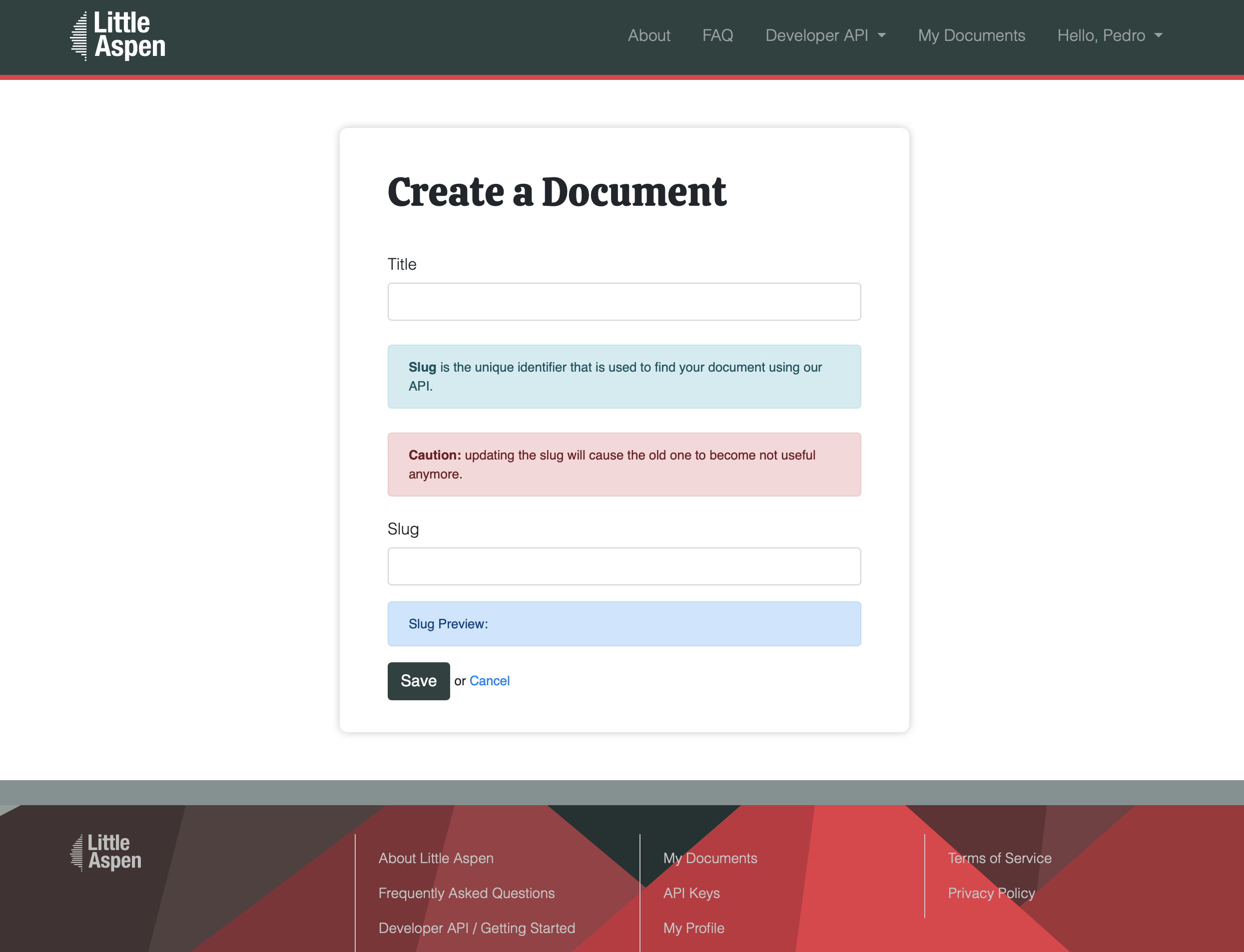Open the Hello, Pedro user menu
This screenshot has height=952, width=1244.
pyautogui.click(x=1109, y=35)
